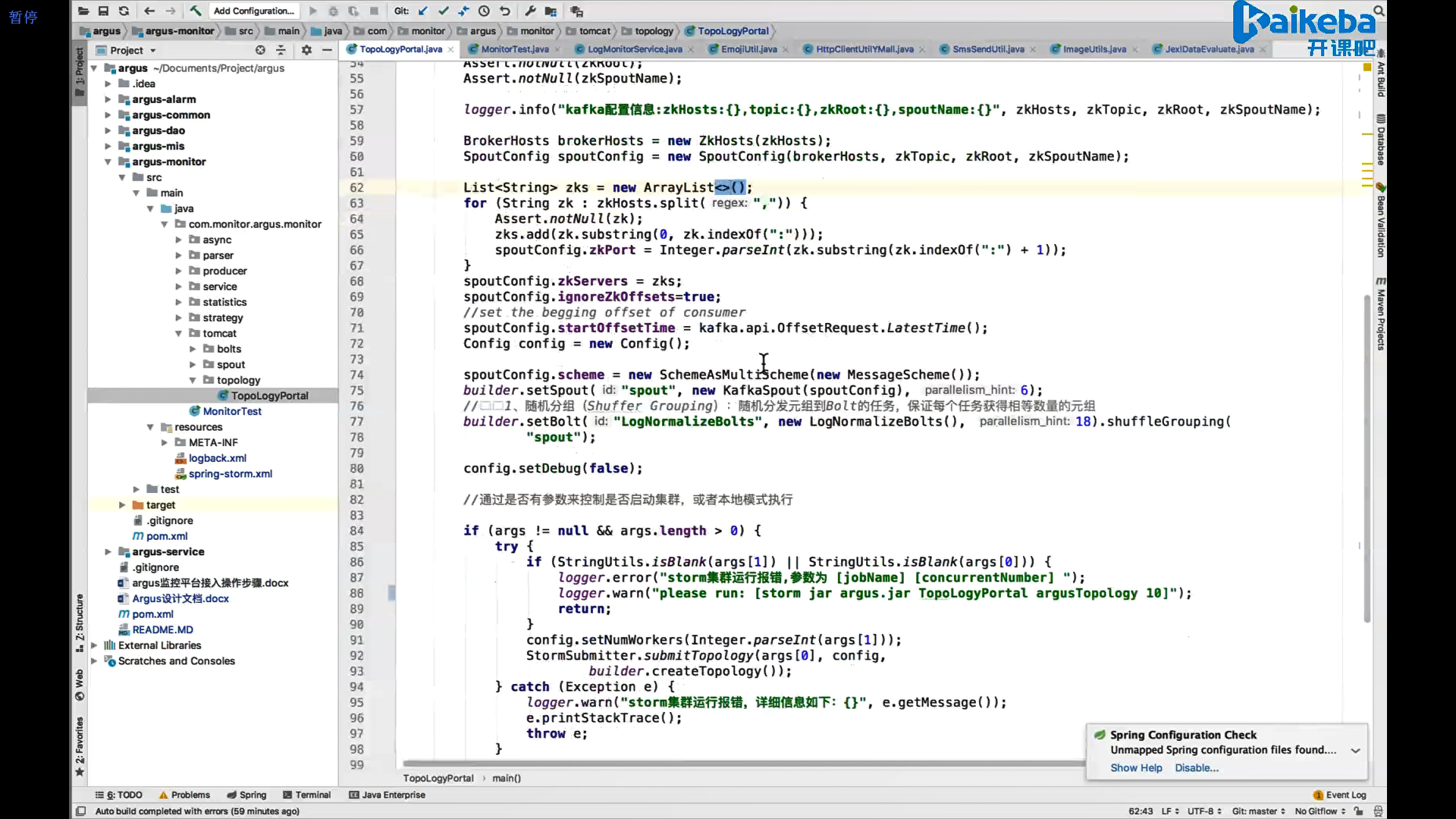The height and width of the screenshot is (819, 1456).
Task: Switch to LogMonitorService.java tab
Action: click(635, 49)
